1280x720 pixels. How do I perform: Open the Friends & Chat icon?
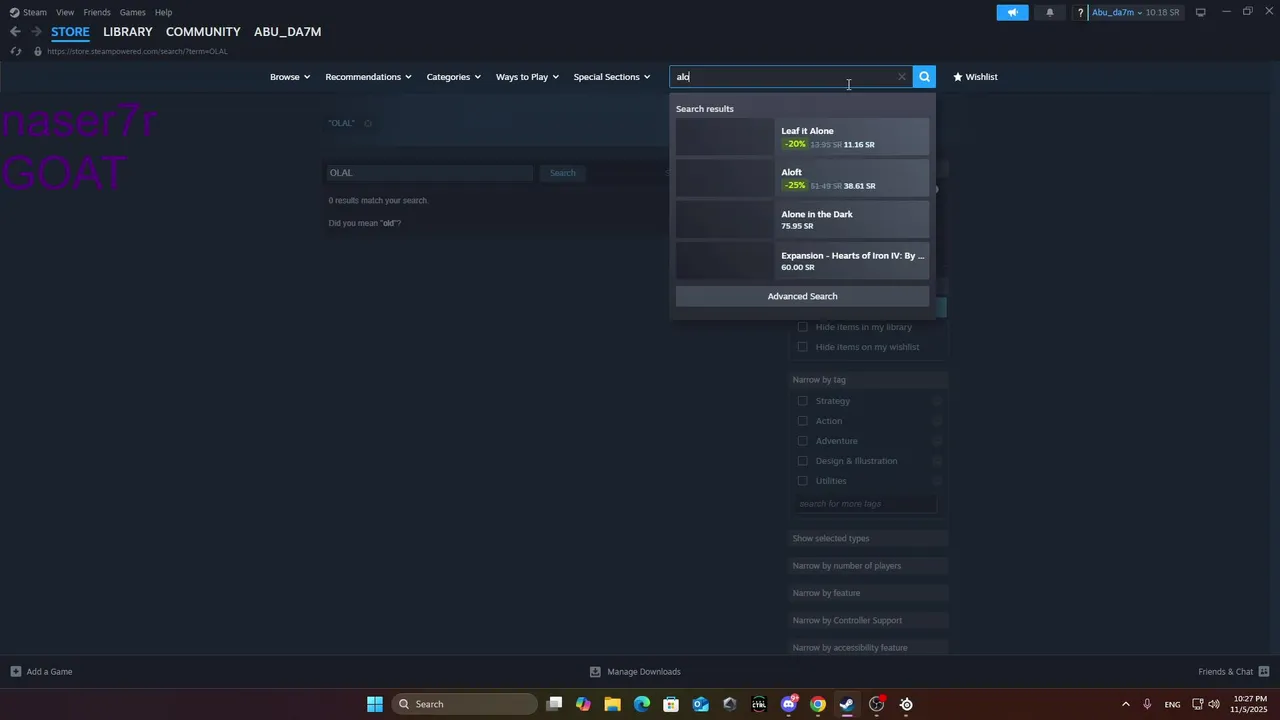tap(1264, 672)
